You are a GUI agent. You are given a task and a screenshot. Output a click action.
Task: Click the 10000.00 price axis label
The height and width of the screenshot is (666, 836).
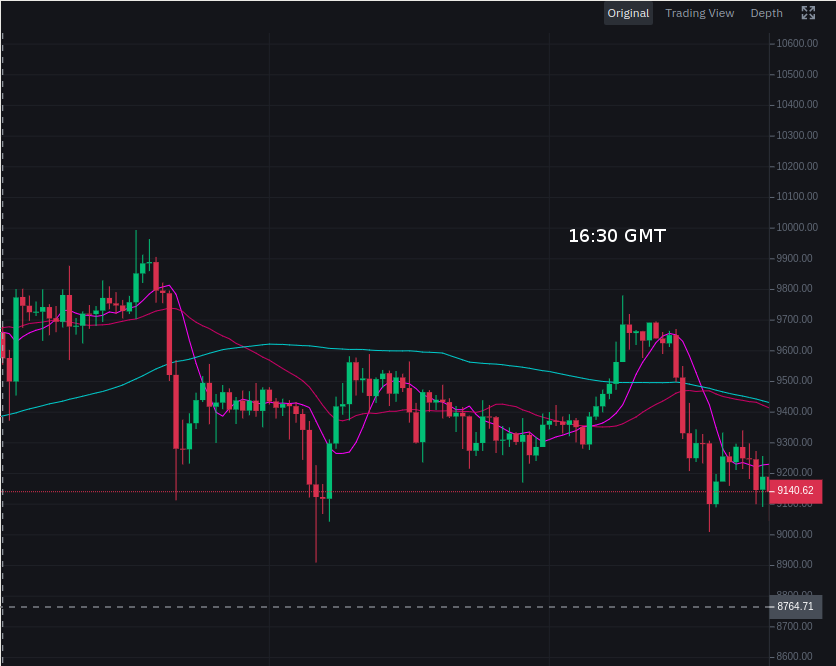(797, 227)
